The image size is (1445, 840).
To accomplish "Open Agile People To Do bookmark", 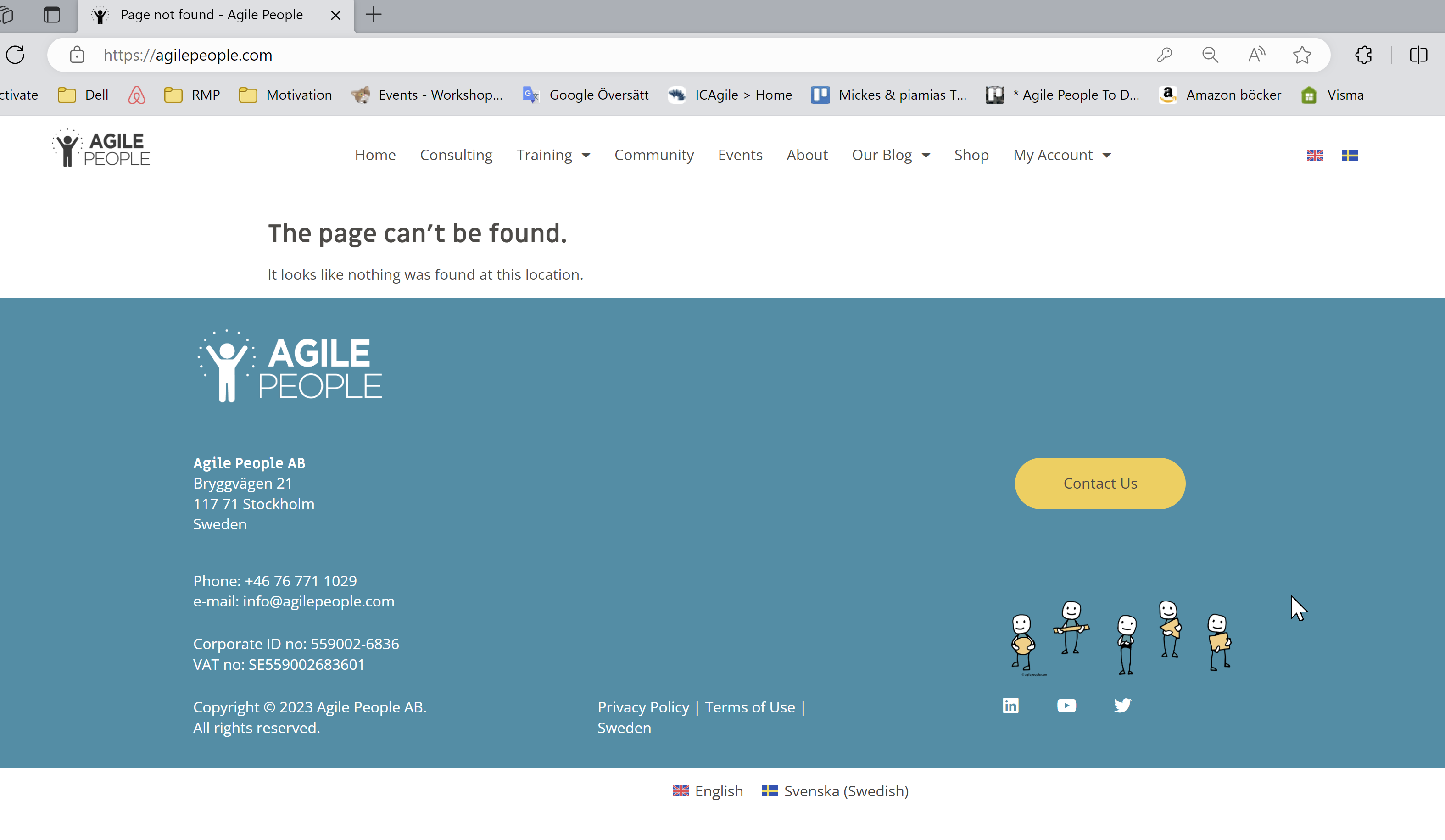I will click(1063, 95).
